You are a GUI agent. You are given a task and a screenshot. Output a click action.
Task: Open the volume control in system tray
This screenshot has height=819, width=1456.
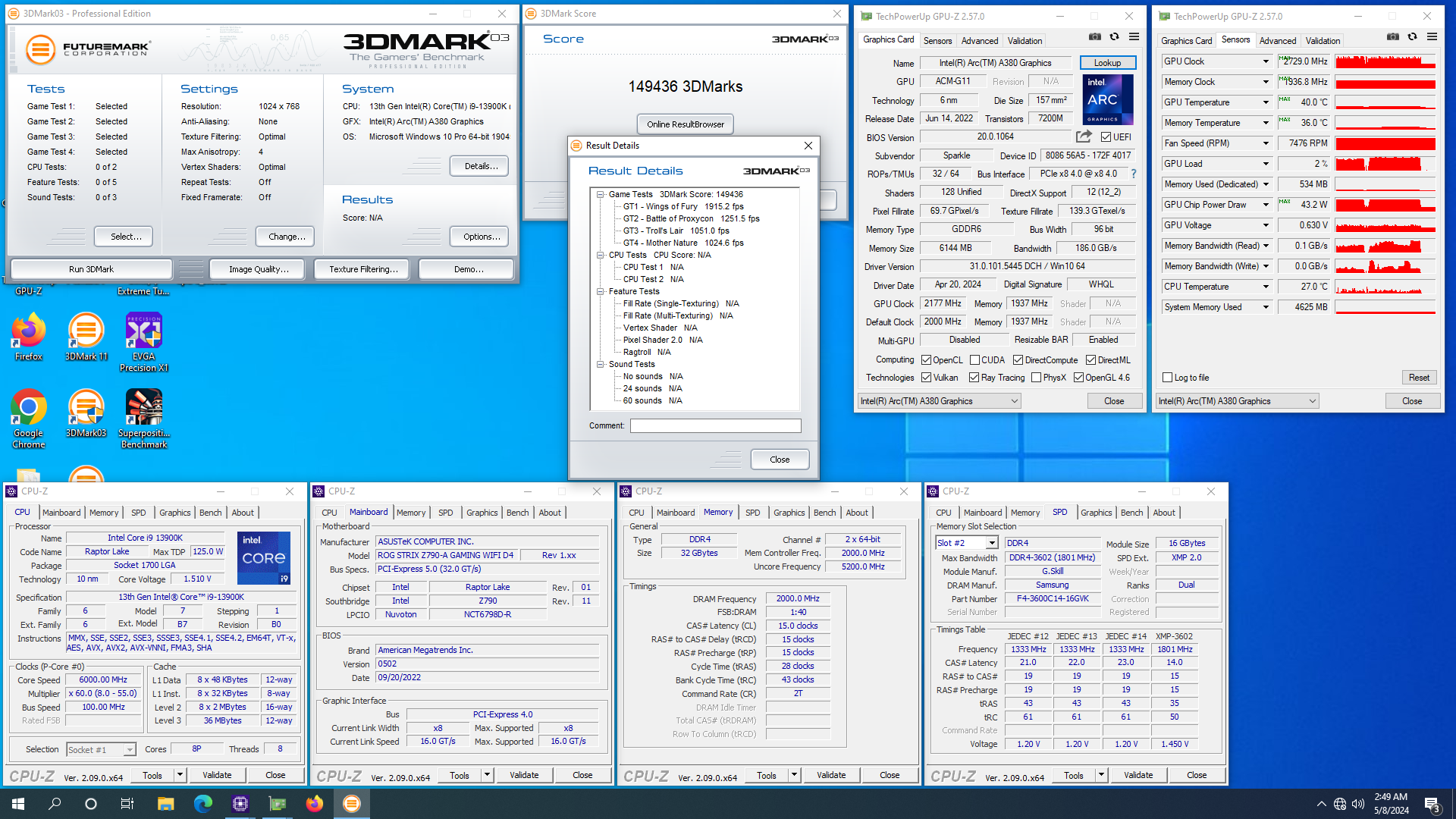(x=1357, y=804)
